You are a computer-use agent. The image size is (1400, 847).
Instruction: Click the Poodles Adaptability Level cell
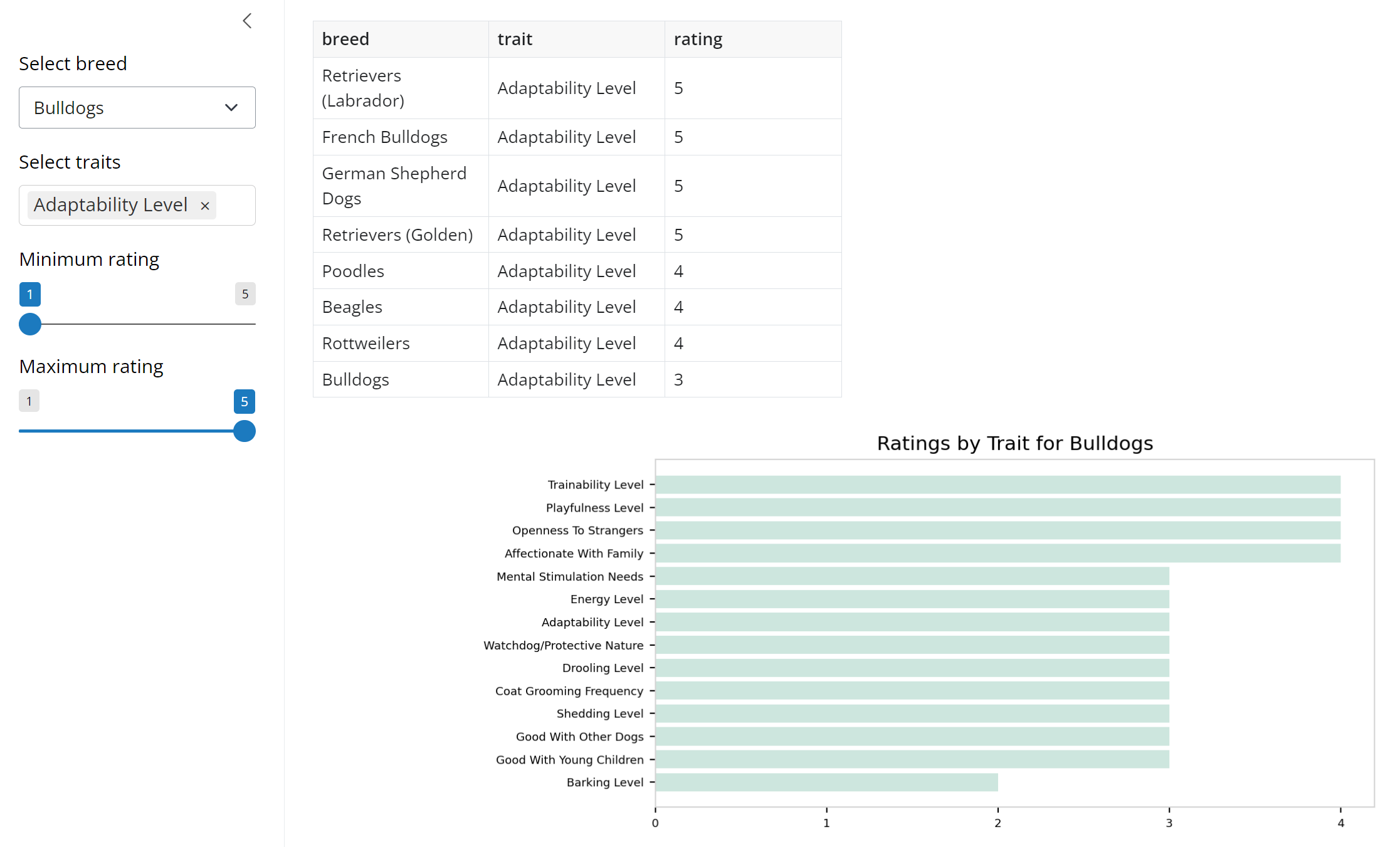click(x=566, y=271)
